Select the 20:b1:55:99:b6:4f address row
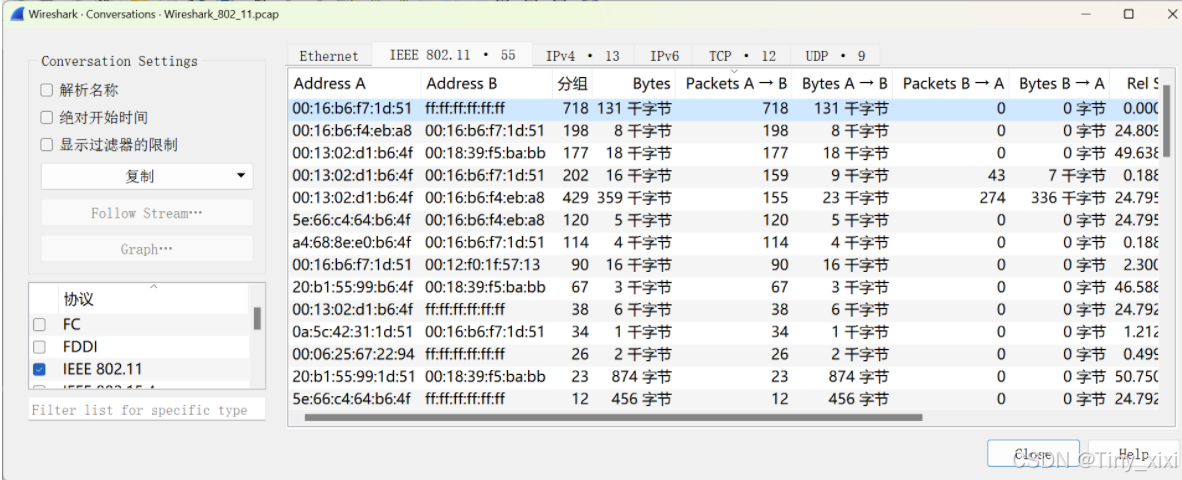The height and width of the screenshot is (480, 1182). pos(724,287)
